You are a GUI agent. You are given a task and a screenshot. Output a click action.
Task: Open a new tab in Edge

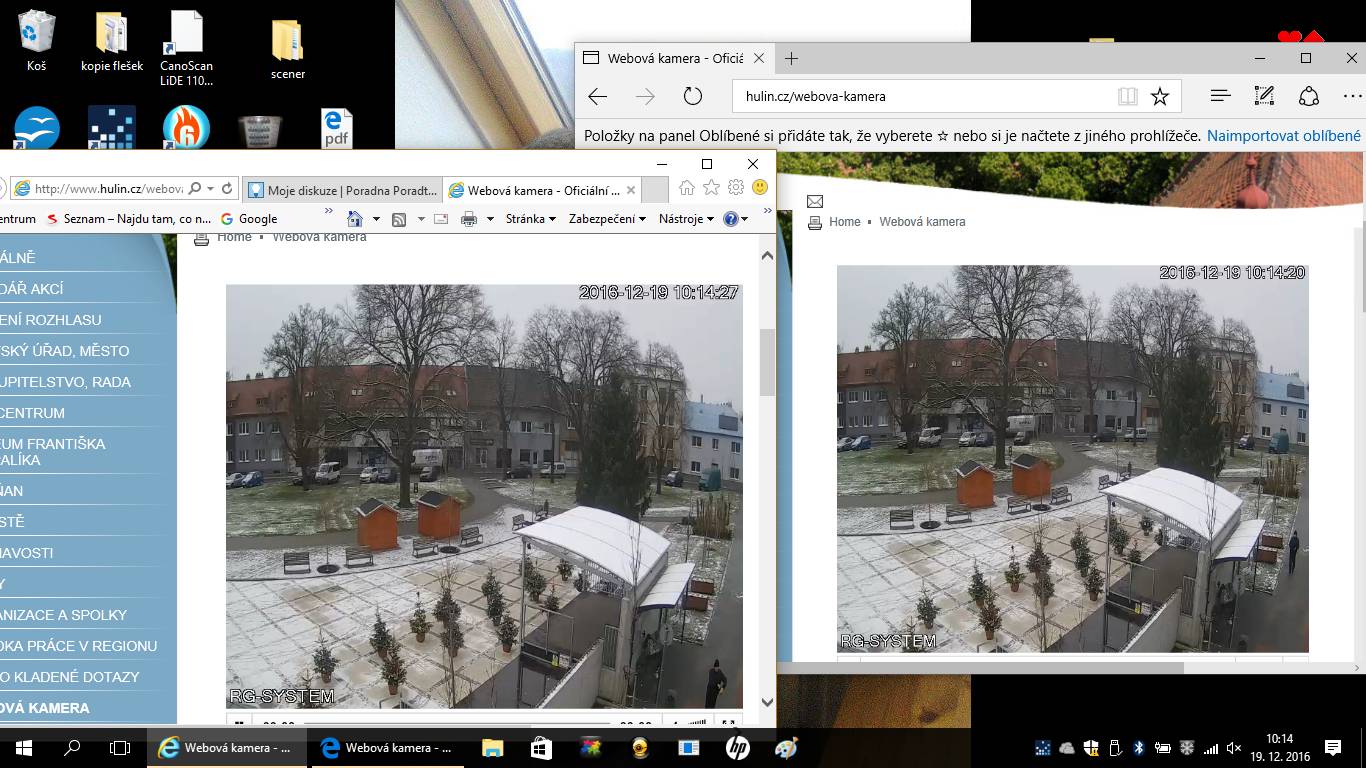[x=791, y=58]
